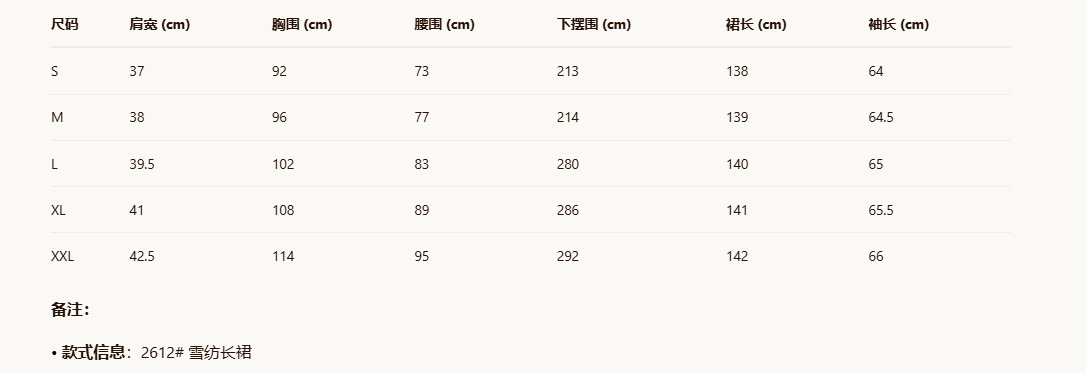Click the XL size row label
Screen dimensions: 1086x373
[x=58, y=210]
